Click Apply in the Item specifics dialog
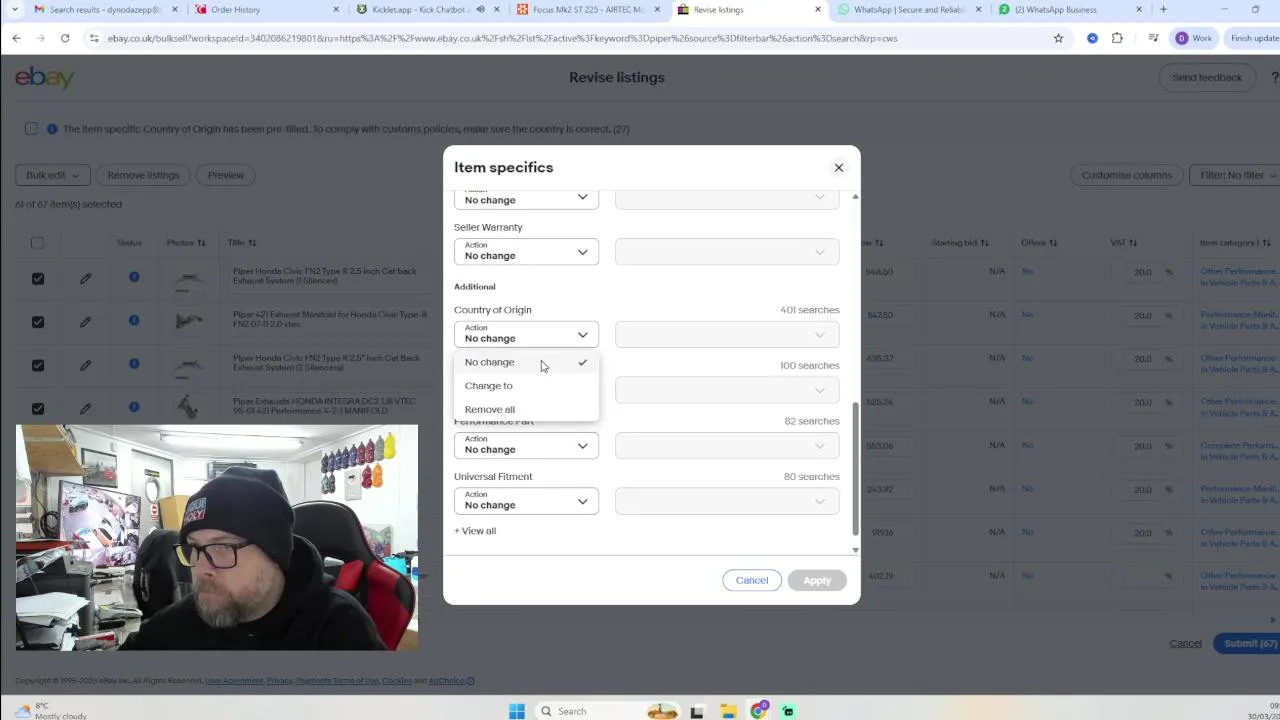 tap(817, 580)
